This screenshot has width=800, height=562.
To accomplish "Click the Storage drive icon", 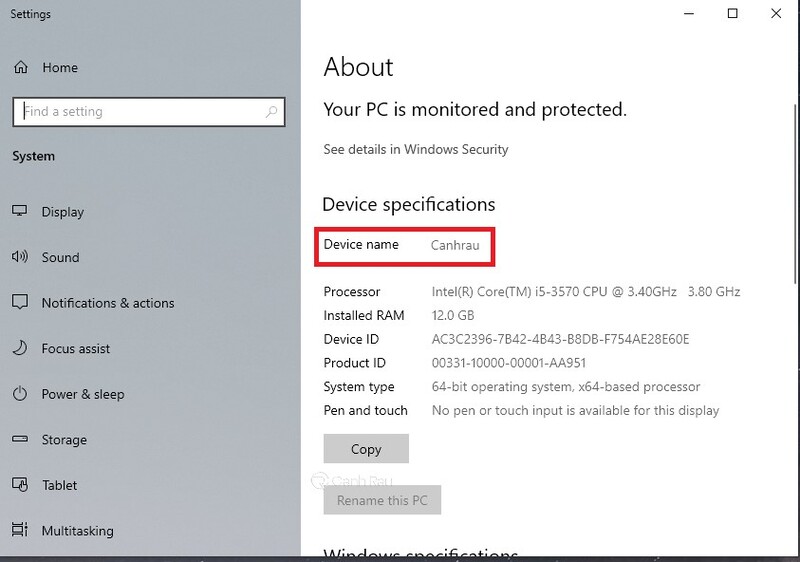I will (20, 439).
